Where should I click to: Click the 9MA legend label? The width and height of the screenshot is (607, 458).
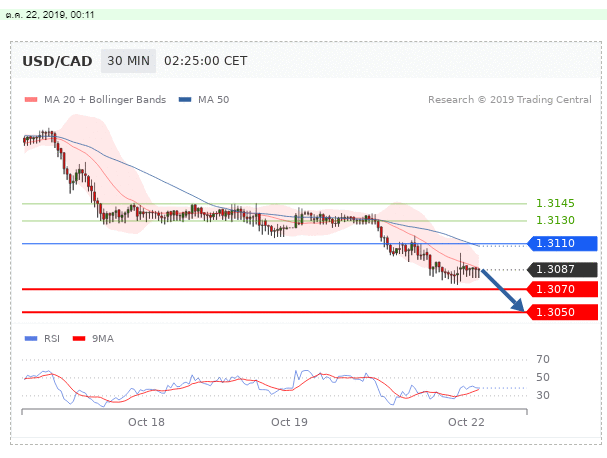103,339
